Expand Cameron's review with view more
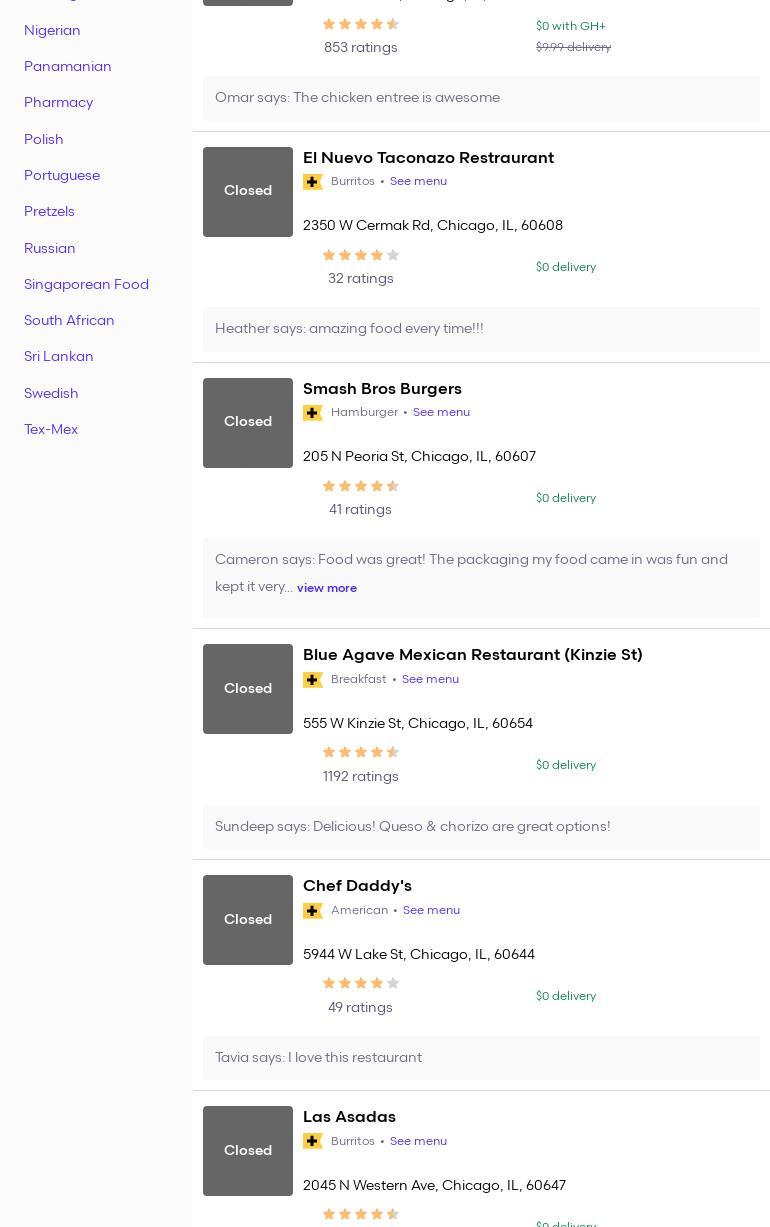 (326, 588)
